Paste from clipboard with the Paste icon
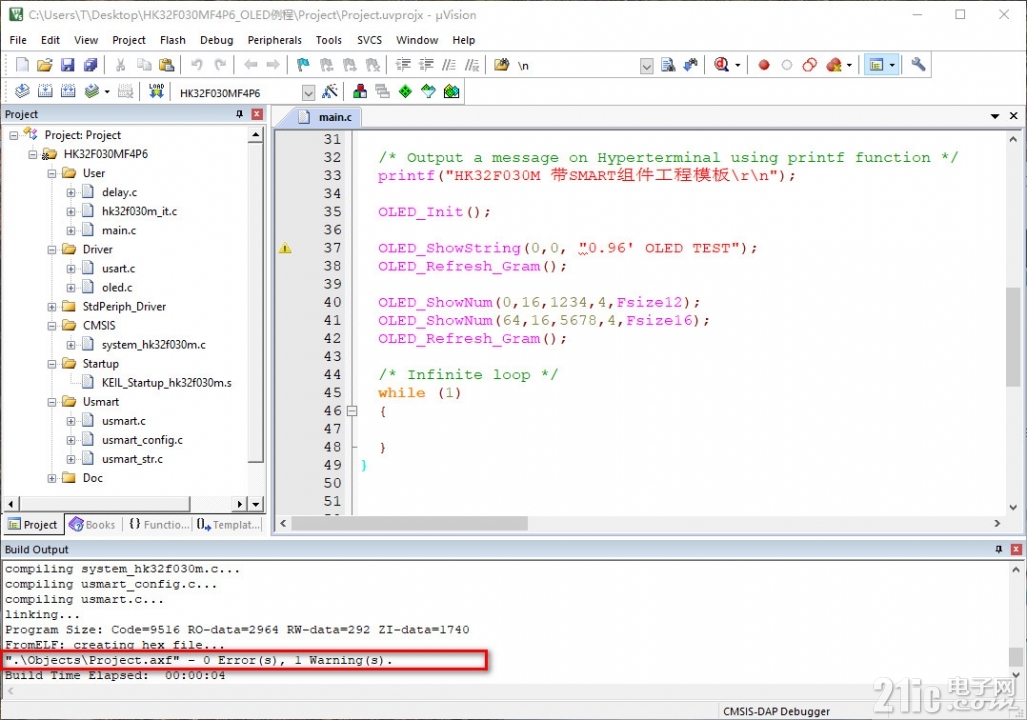Viewport: 1027px width, 720px height. click(x=167, y=65)
